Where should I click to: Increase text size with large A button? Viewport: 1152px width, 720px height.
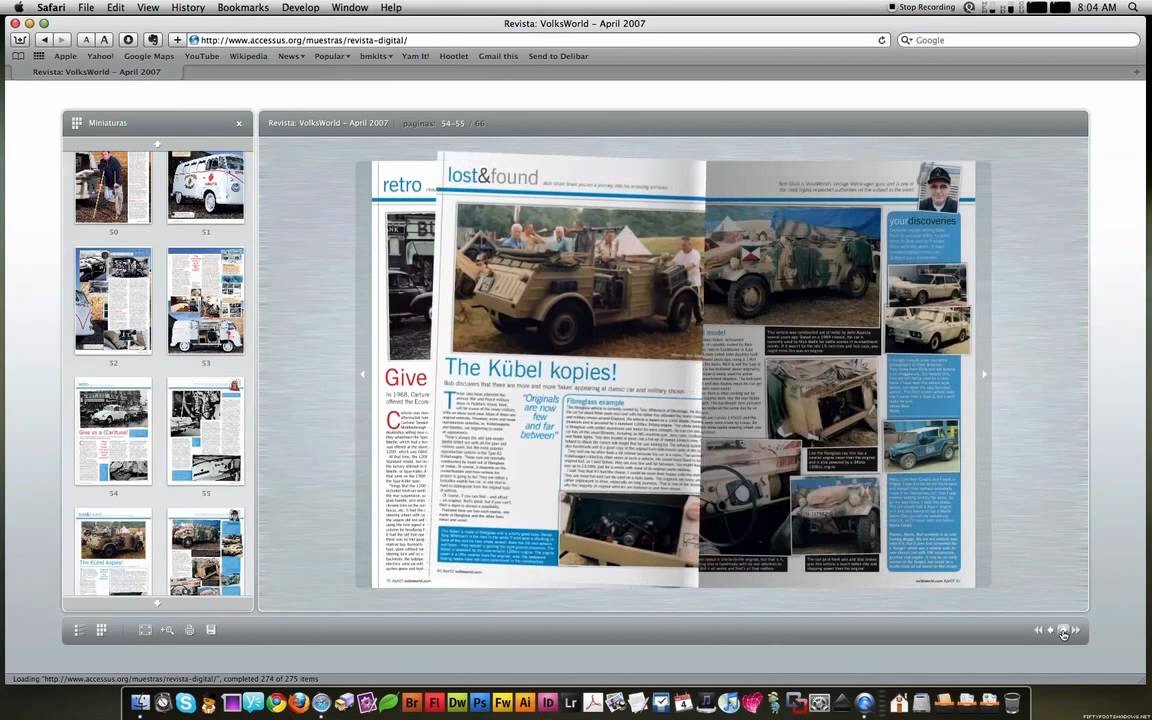(x=104, y=40)
